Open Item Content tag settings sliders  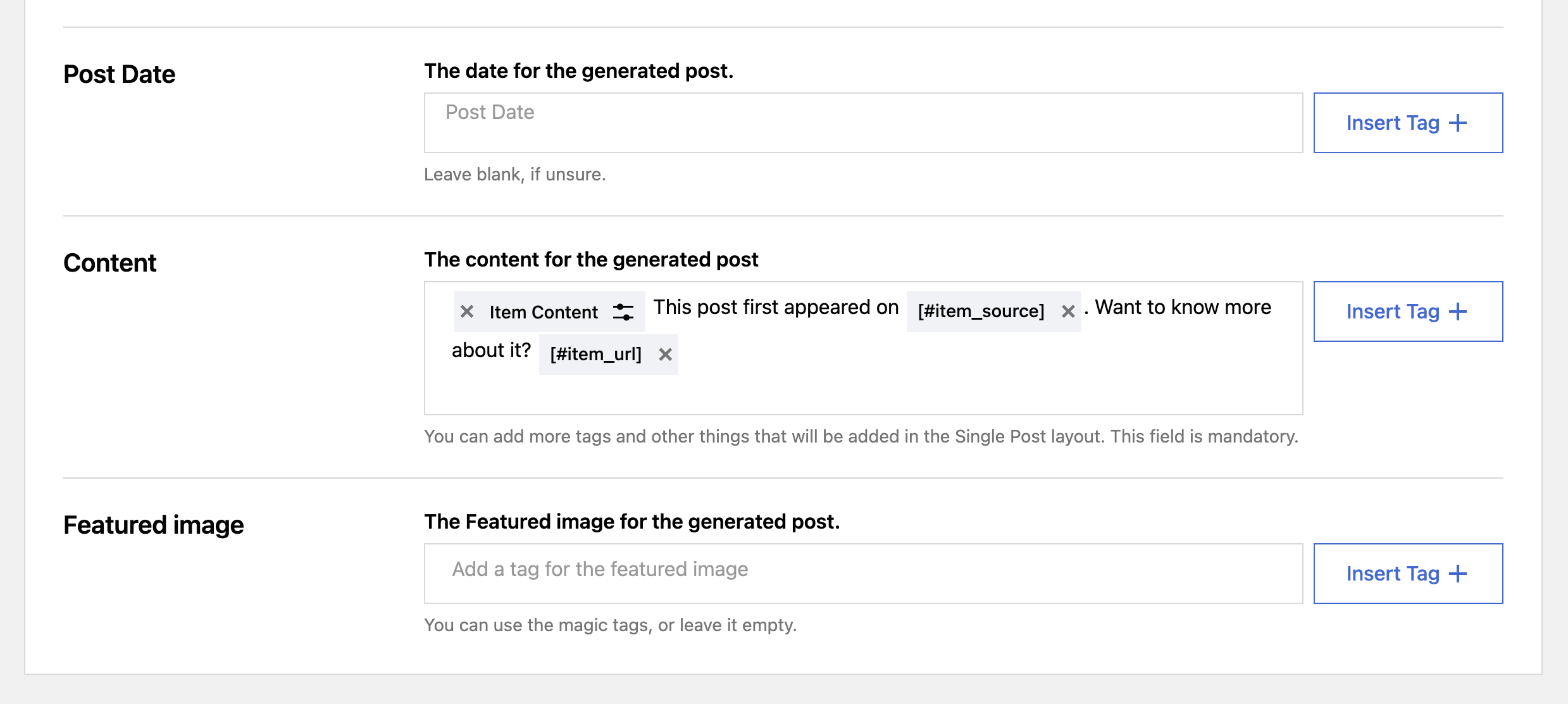pyautogui.click(x=623, y=311)
